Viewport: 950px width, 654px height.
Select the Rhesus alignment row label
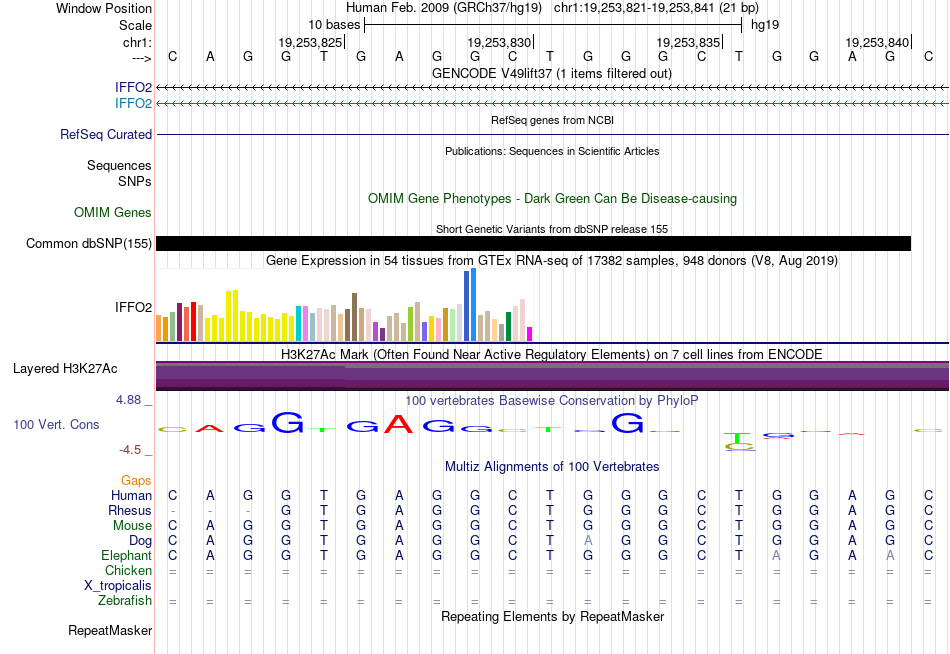click(130, 511)
